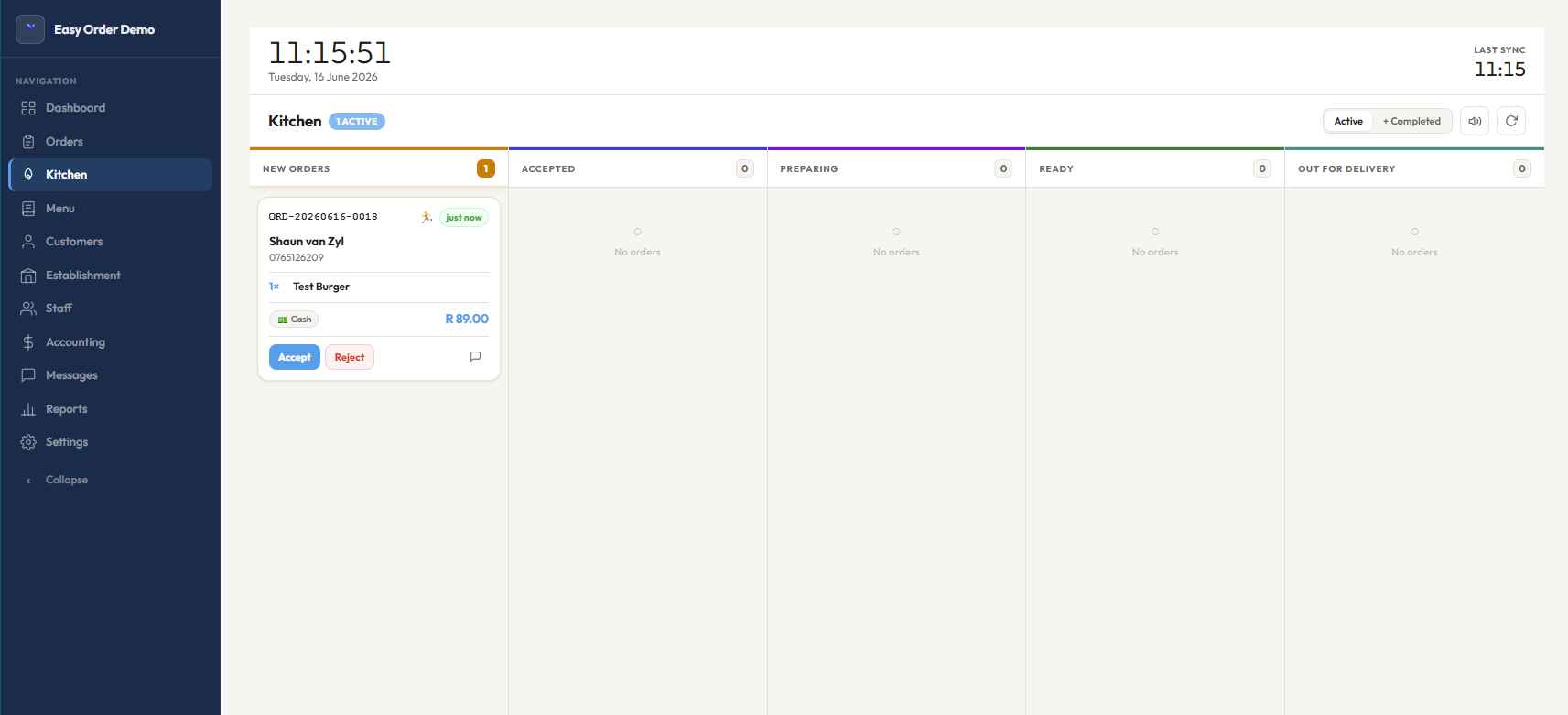This screenshot has height=715, width=1568.
Task: Click the Cash payment badge
Action: 294,320
